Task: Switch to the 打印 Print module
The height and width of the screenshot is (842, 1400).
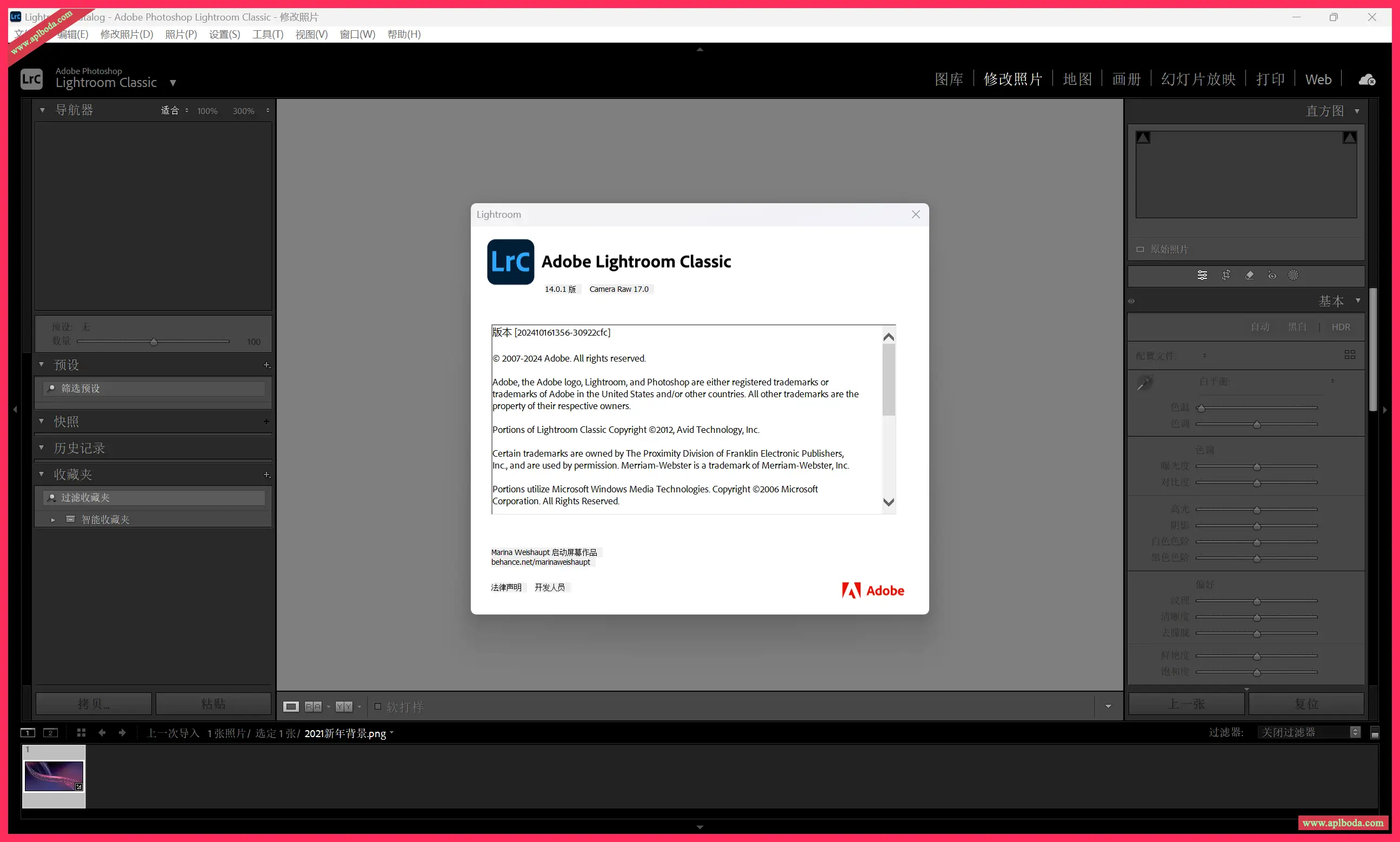Action: [1270, 79]
